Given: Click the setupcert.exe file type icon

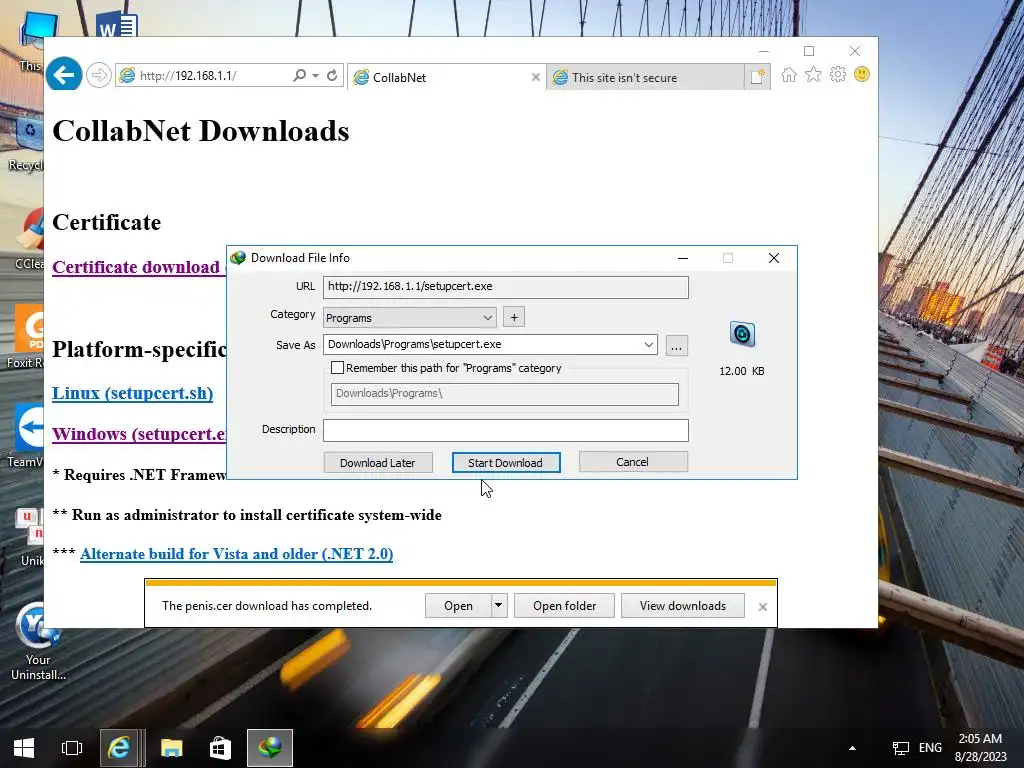Looking at the screenshot, I should 742,334.
